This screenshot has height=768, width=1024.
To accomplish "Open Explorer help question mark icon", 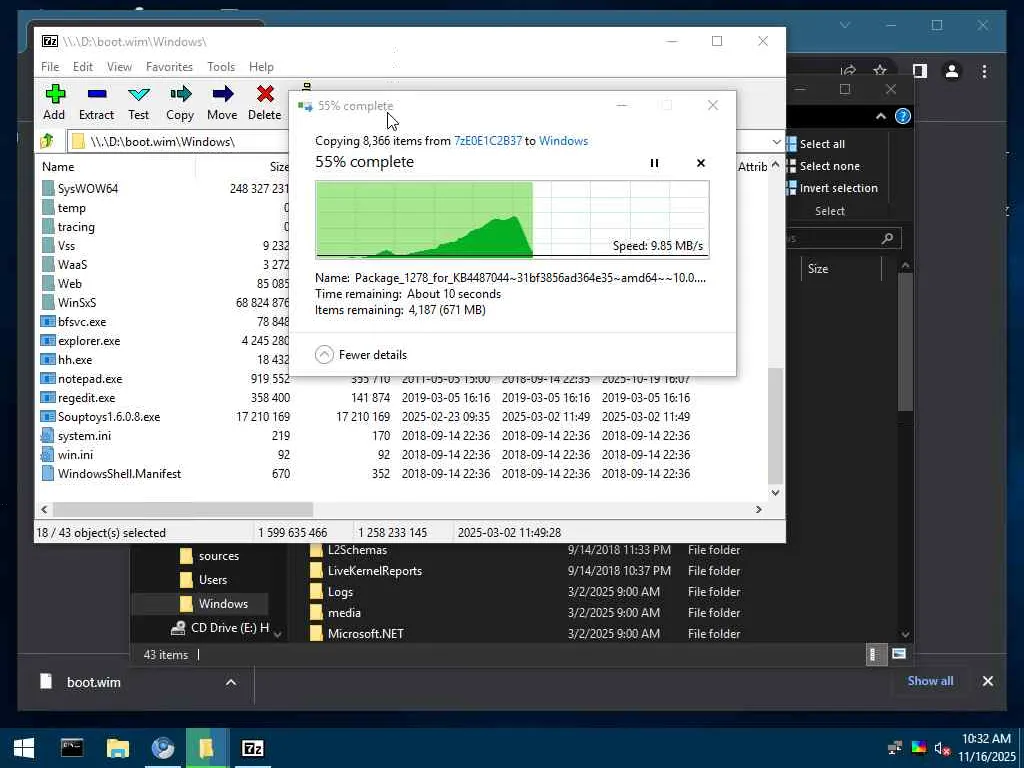I will [903, 116].
